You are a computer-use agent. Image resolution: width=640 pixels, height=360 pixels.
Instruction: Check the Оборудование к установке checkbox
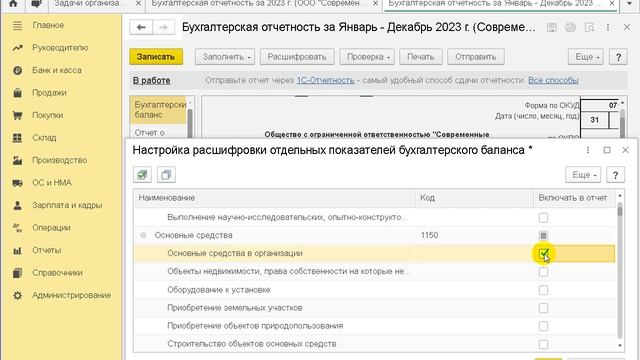[543, 290]
